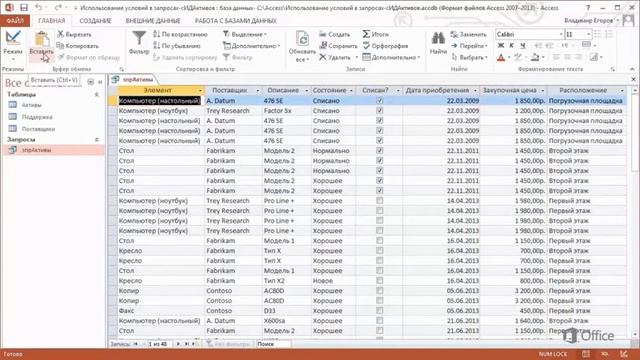Switch to design view icon in status bar
This screenshot has height=360, width=640.
624,354
